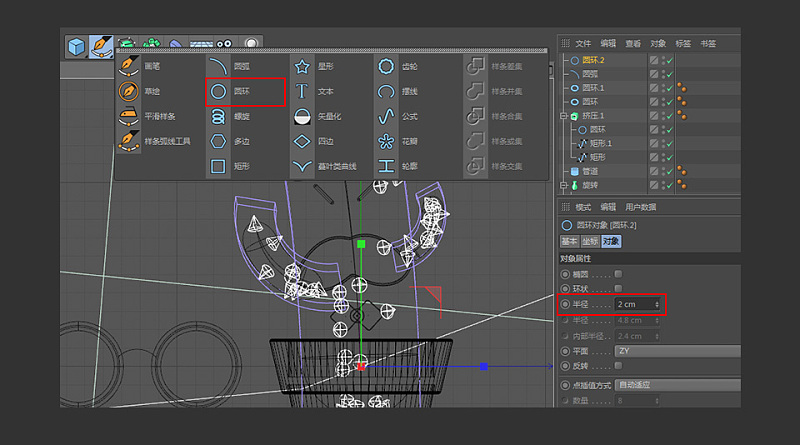
Task: Switch to the 坐标 coordinates tab
Action: pos(589,241)
